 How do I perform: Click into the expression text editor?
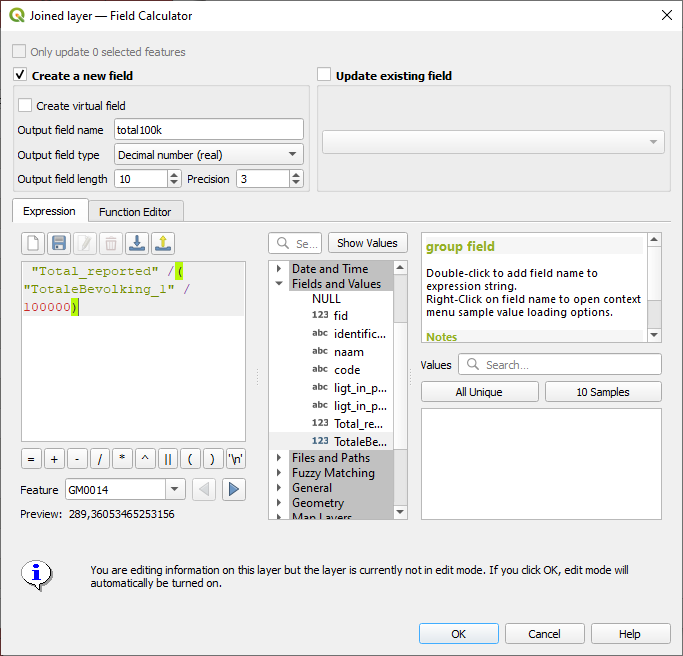tap(133, 351)
